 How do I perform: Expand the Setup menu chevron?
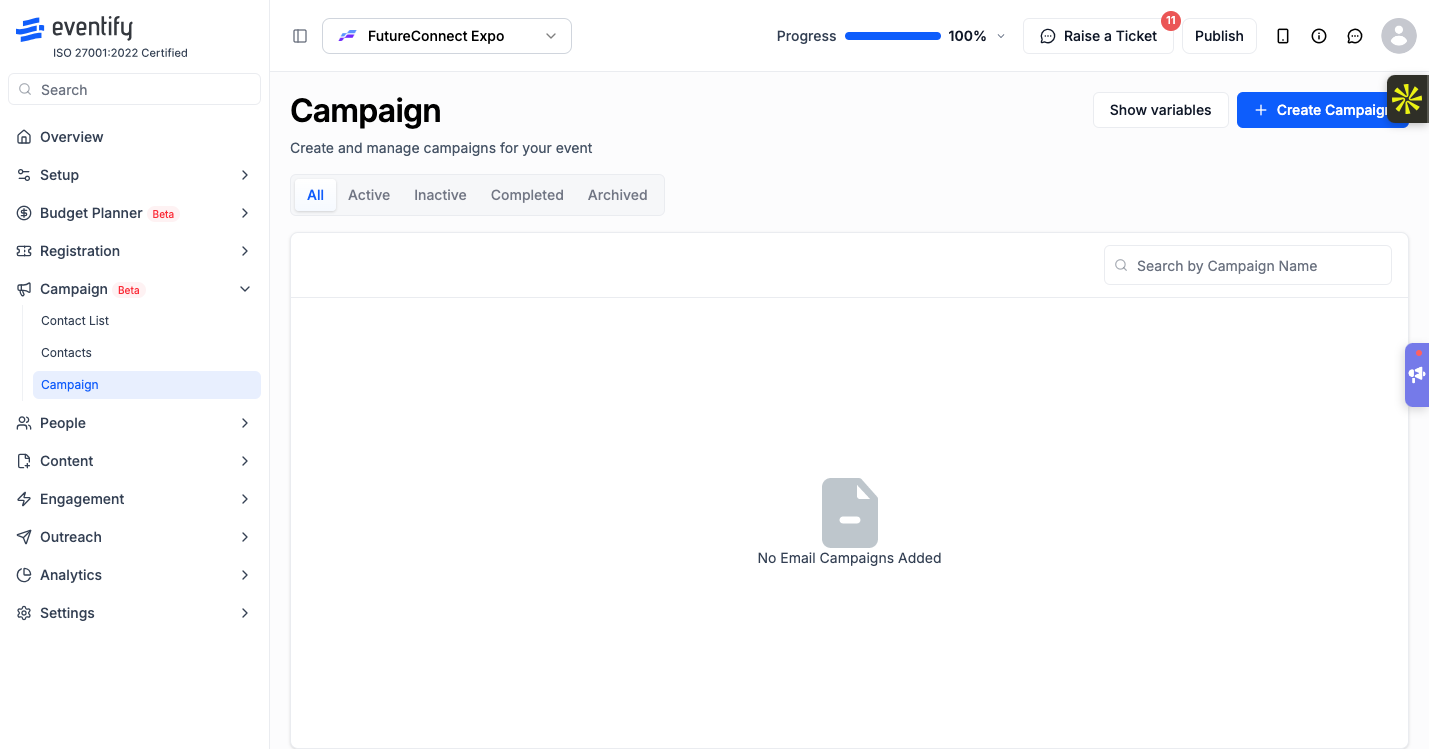coord(245,175)
